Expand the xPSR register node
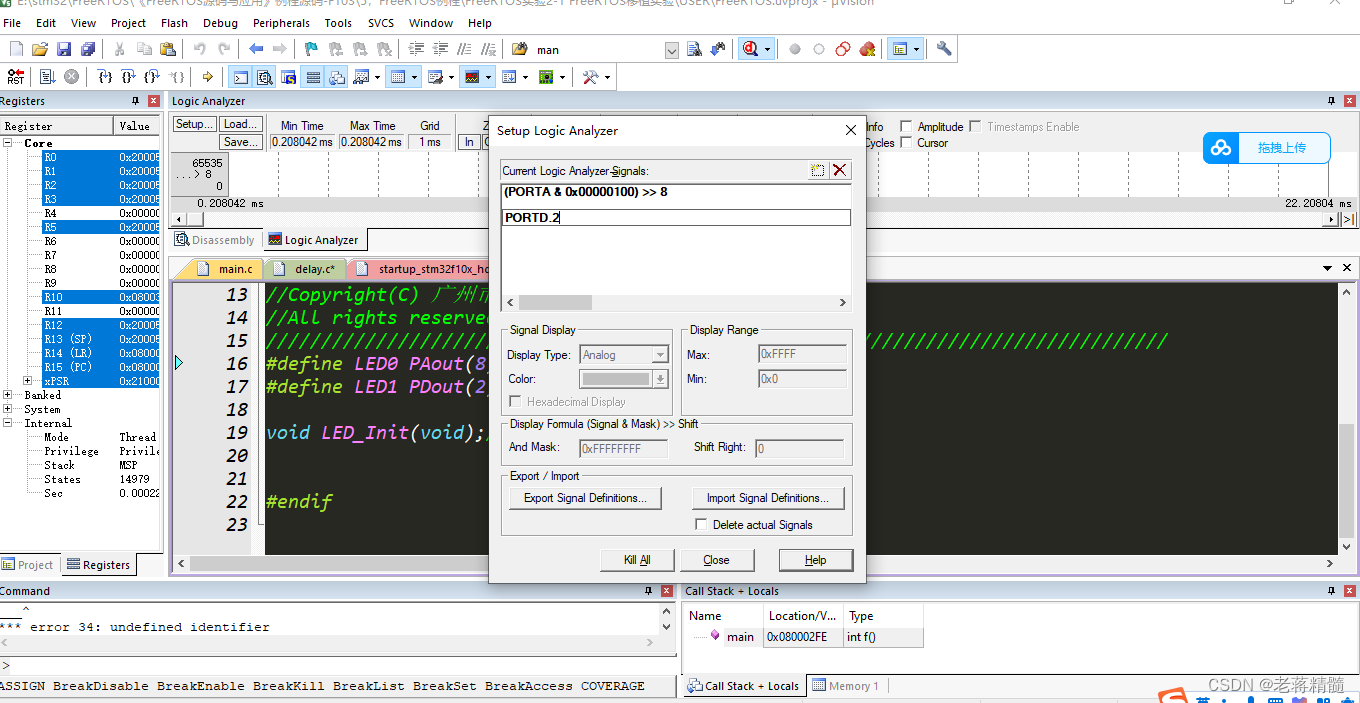Viewport: 1360px width, 703px height. [x=27, y=381]
